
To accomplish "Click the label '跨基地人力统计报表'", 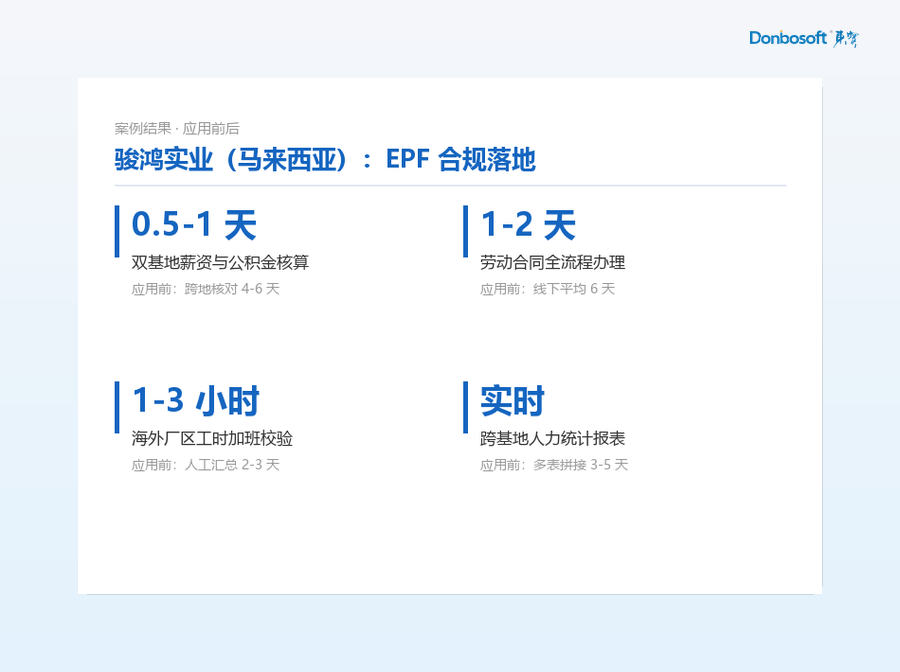I will [x=553, y=438].
